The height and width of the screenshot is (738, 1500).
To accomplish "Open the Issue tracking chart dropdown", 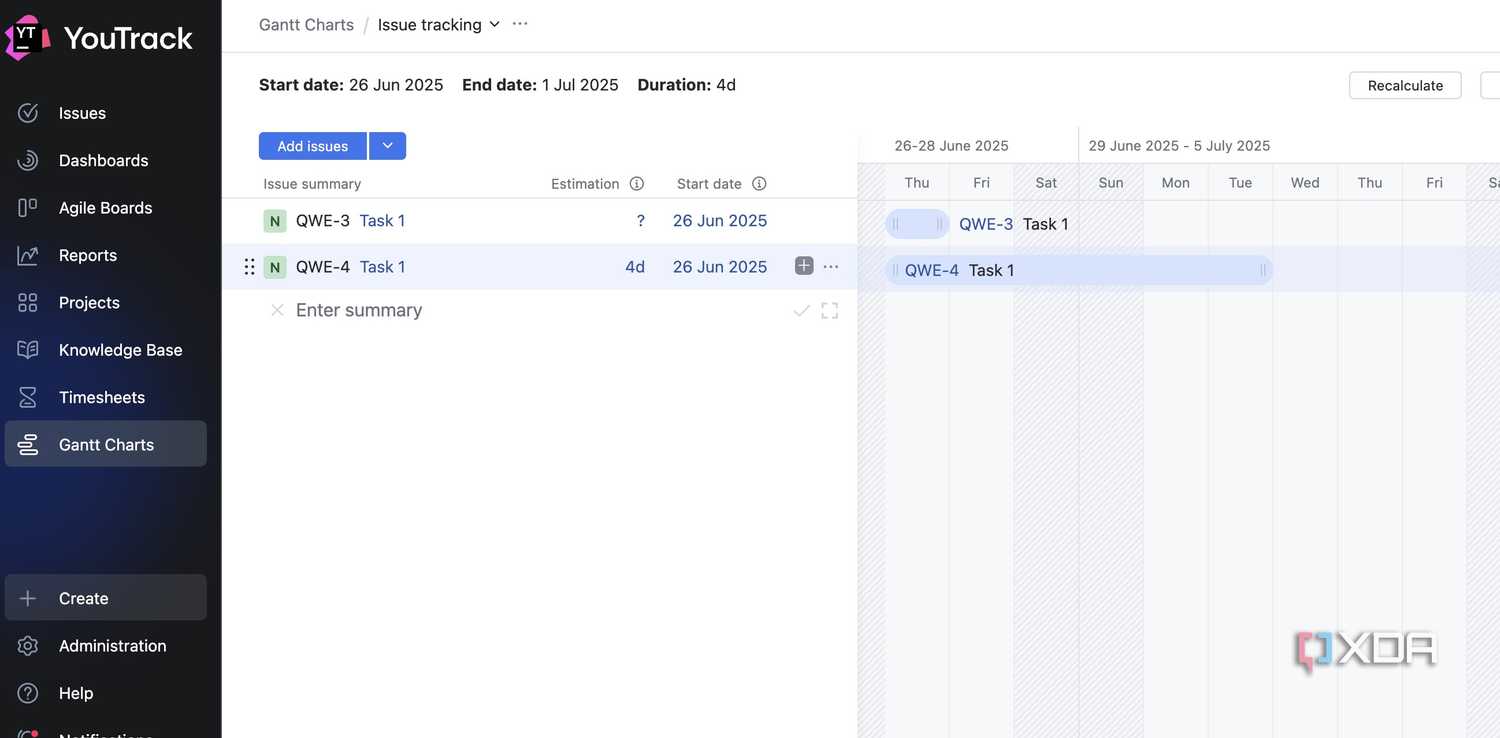I will 439,25.
